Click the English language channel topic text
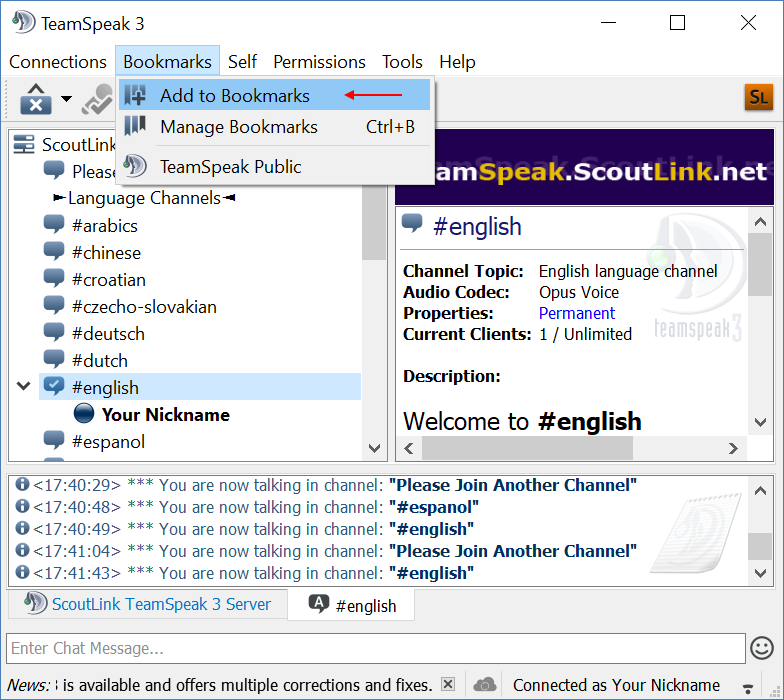 click(x=628, y=271)
